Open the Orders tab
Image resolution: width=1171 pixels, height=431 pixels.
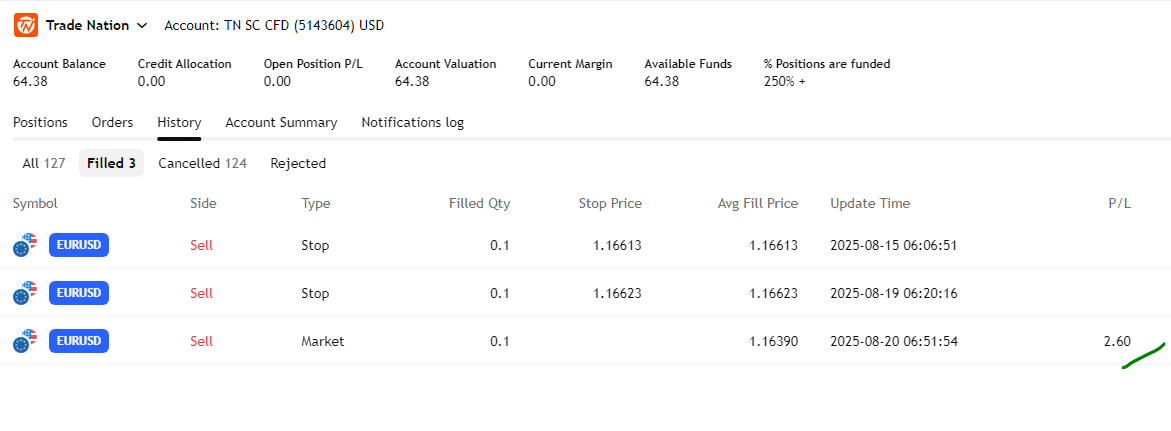(x=112, y=122)
